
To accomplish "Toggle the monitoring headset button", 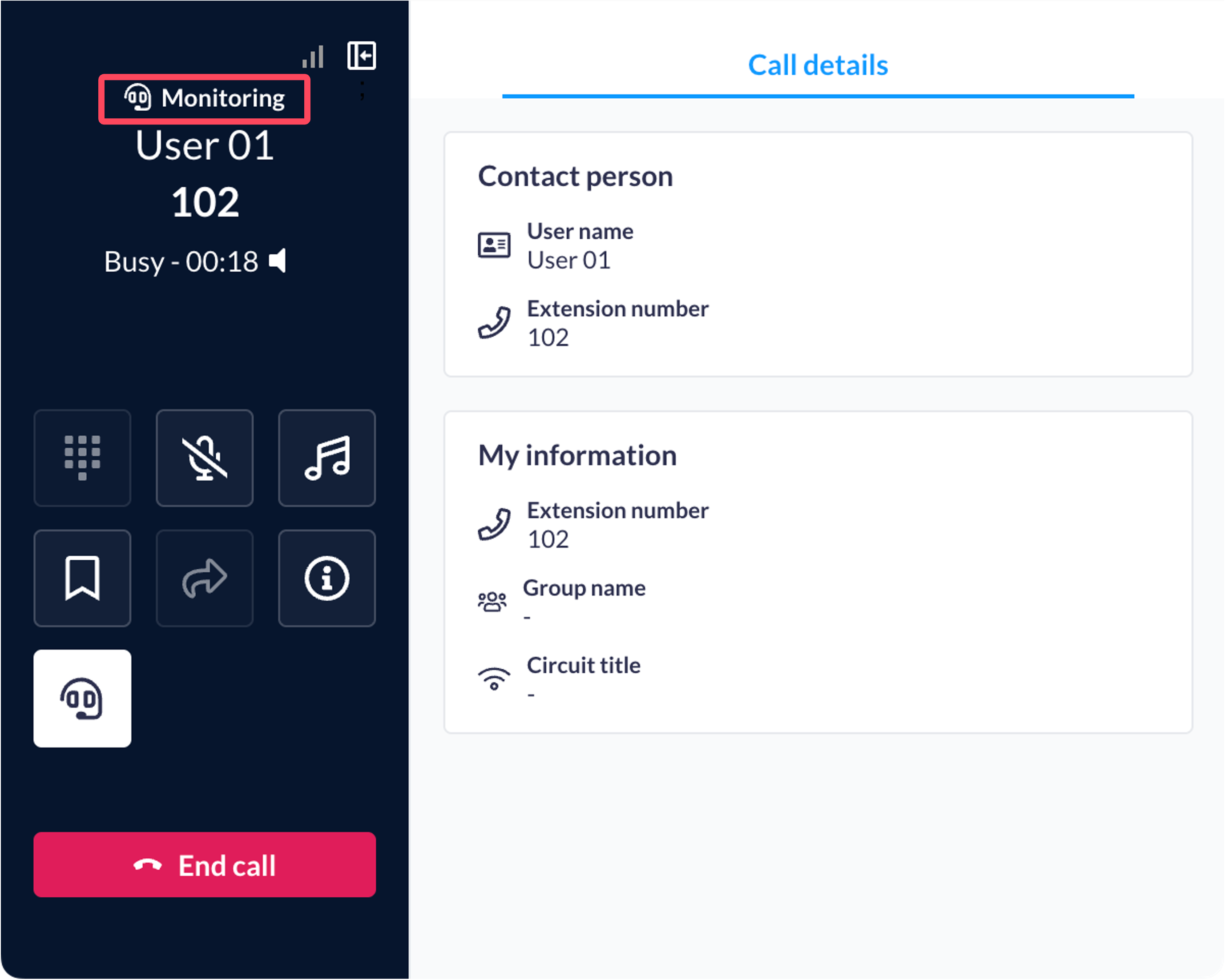I will (x=82, y=699).
